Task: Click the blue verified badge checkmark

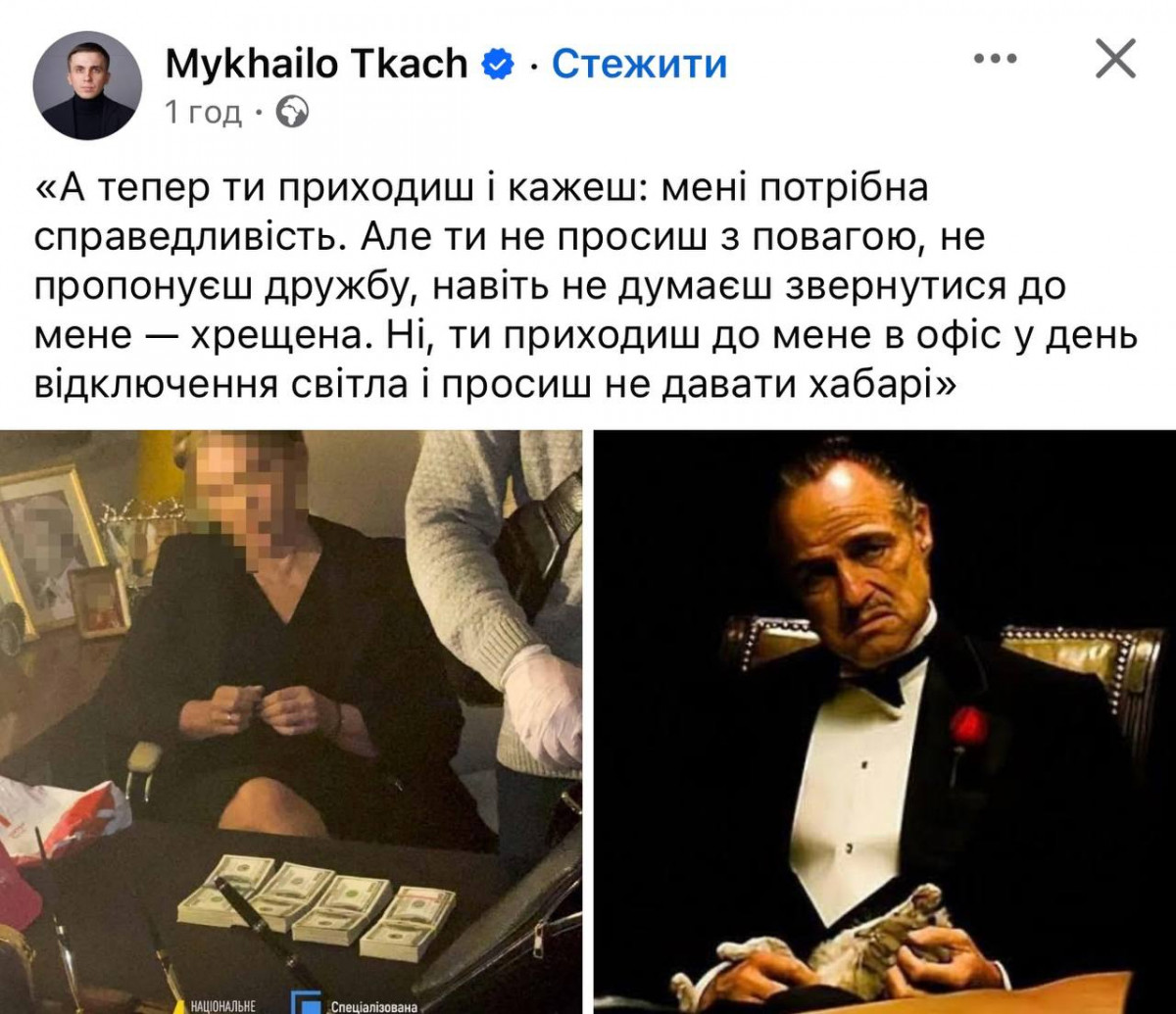Action: click(498, 65)
